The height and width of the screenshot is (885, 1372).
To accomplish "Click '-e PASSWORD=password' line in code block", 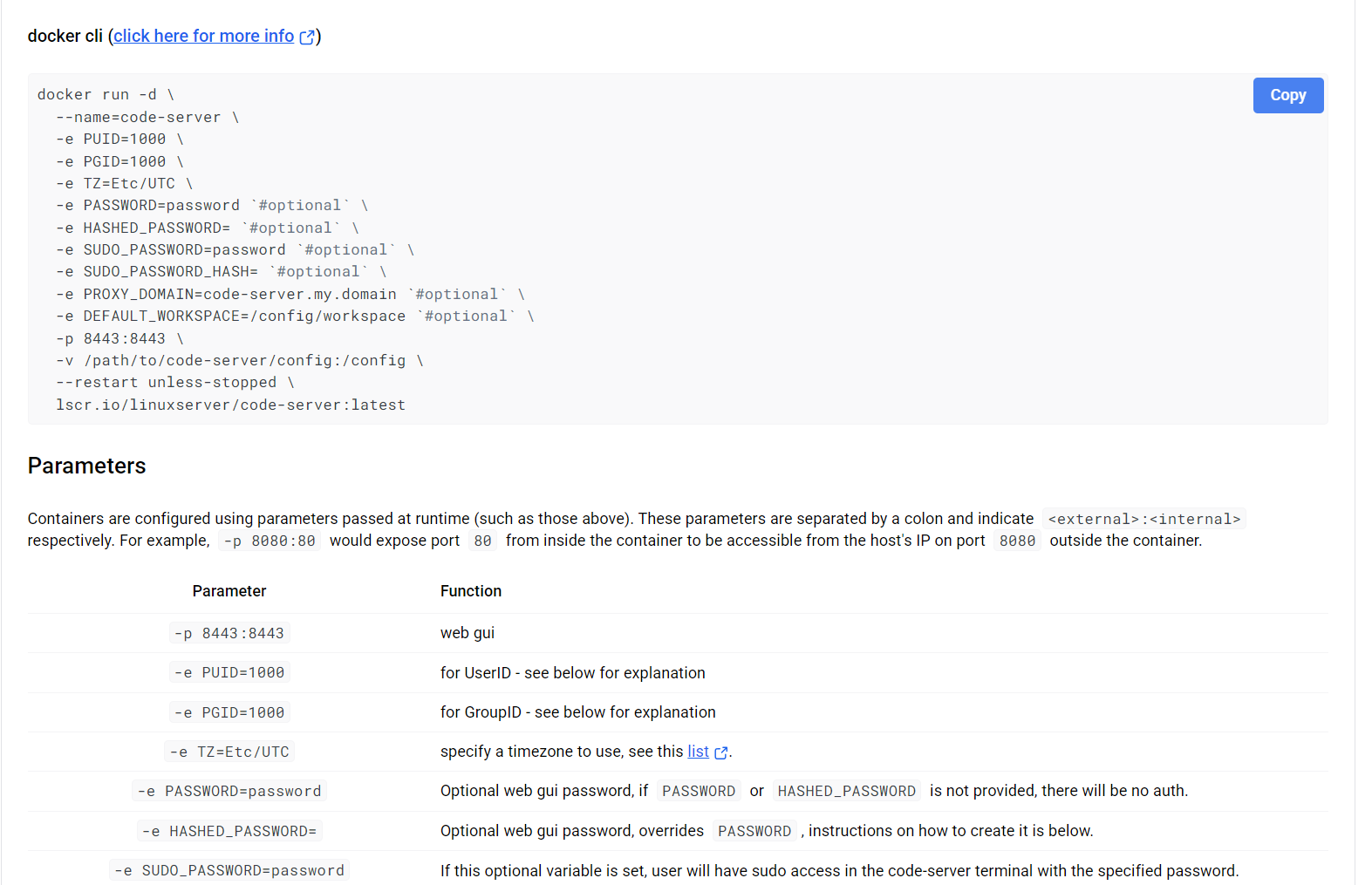I will pos(212,205).
